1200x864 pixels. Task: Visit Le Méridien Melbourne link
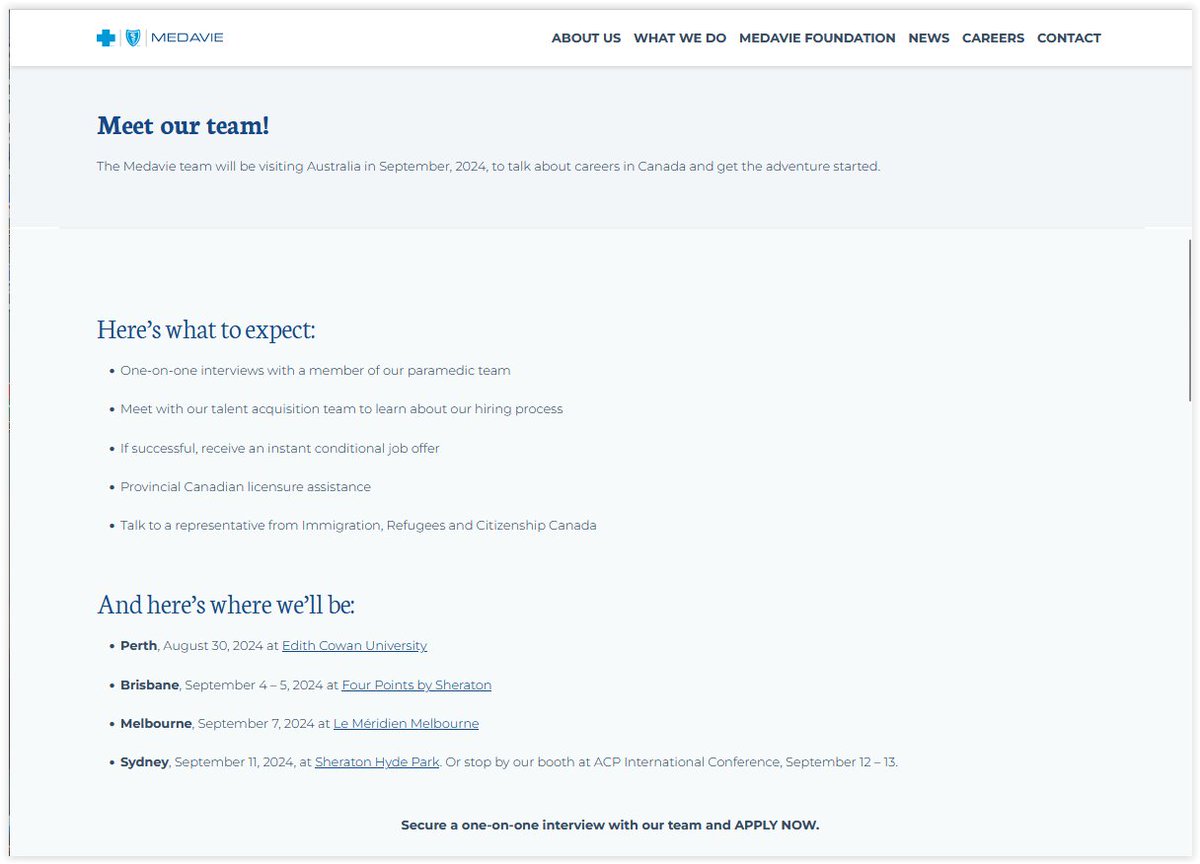click(406, 723)
